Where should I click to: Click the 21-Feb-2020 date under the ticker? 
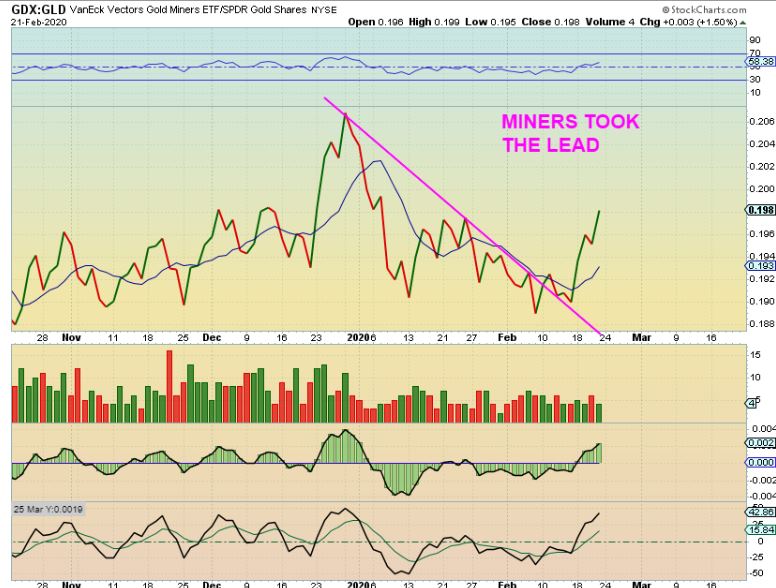pos(39,22)
